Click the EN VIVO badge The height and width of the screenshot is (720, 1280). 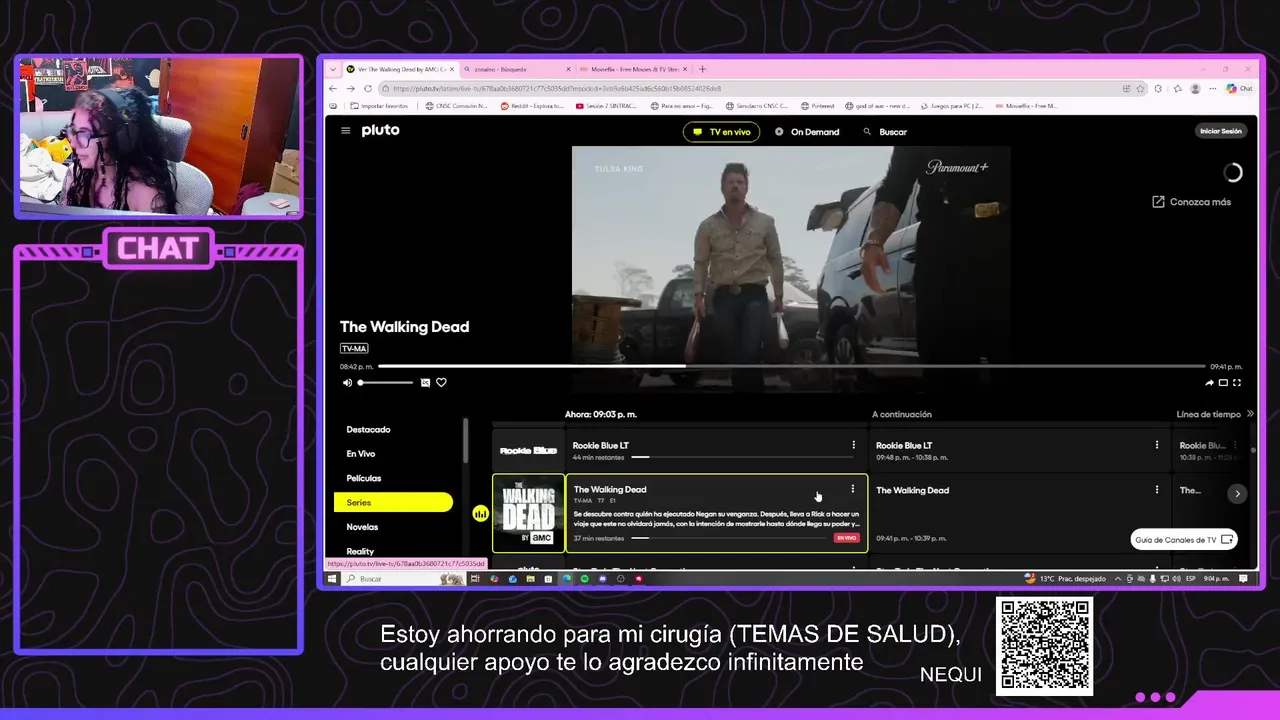point(846,538)
